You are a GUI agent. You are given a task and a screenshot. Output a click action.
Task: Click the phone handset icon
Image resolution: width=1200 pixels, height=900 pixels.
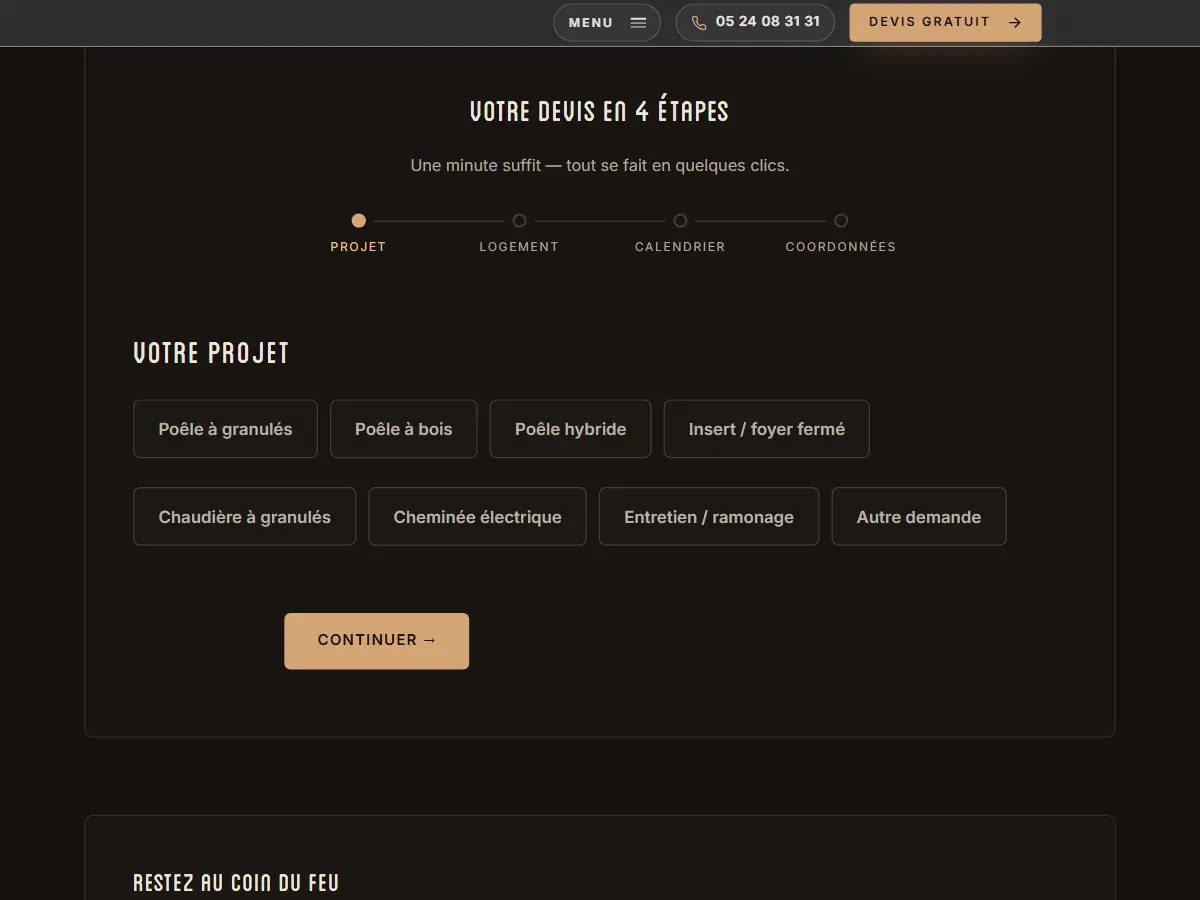click(699, 22)
